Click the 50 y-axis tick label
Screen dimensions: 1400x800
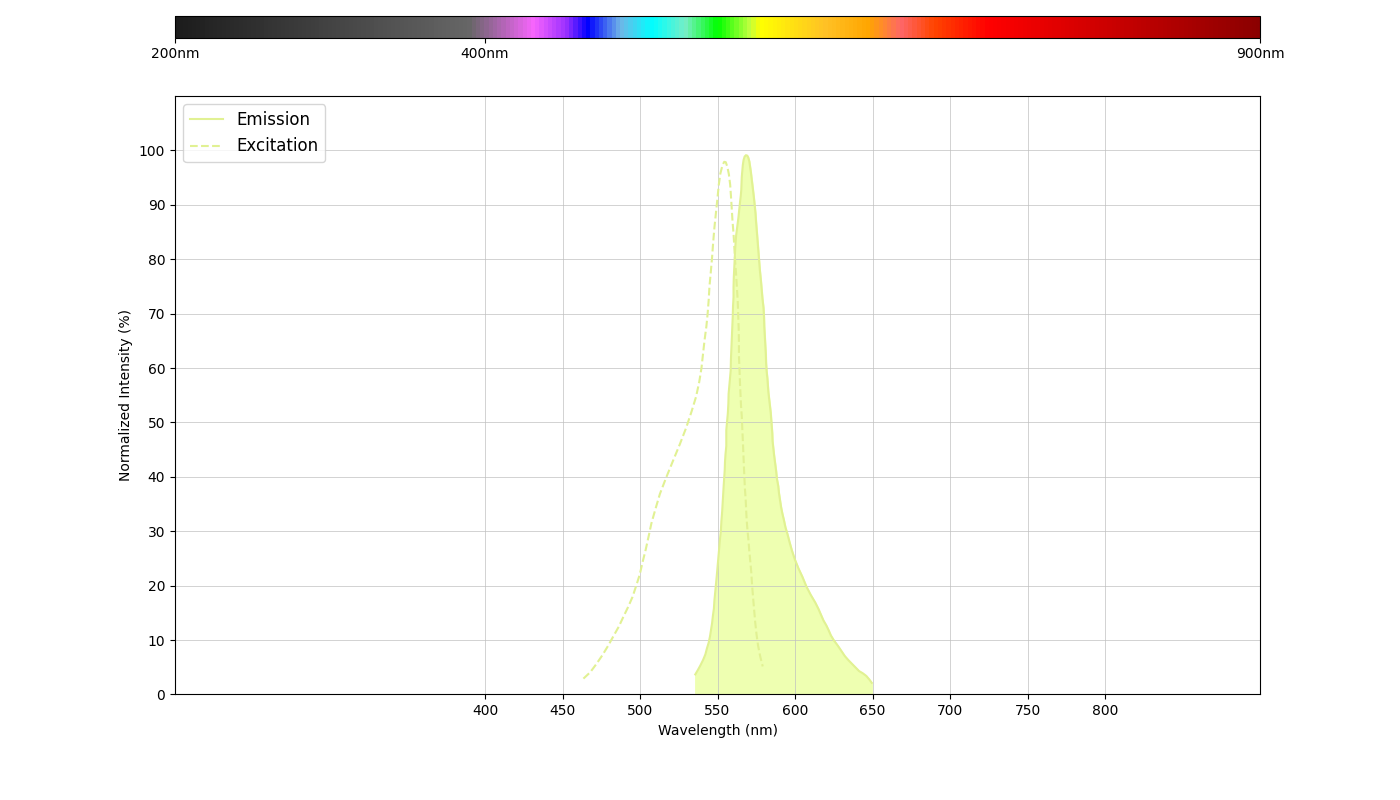click(x=157, y=423)
